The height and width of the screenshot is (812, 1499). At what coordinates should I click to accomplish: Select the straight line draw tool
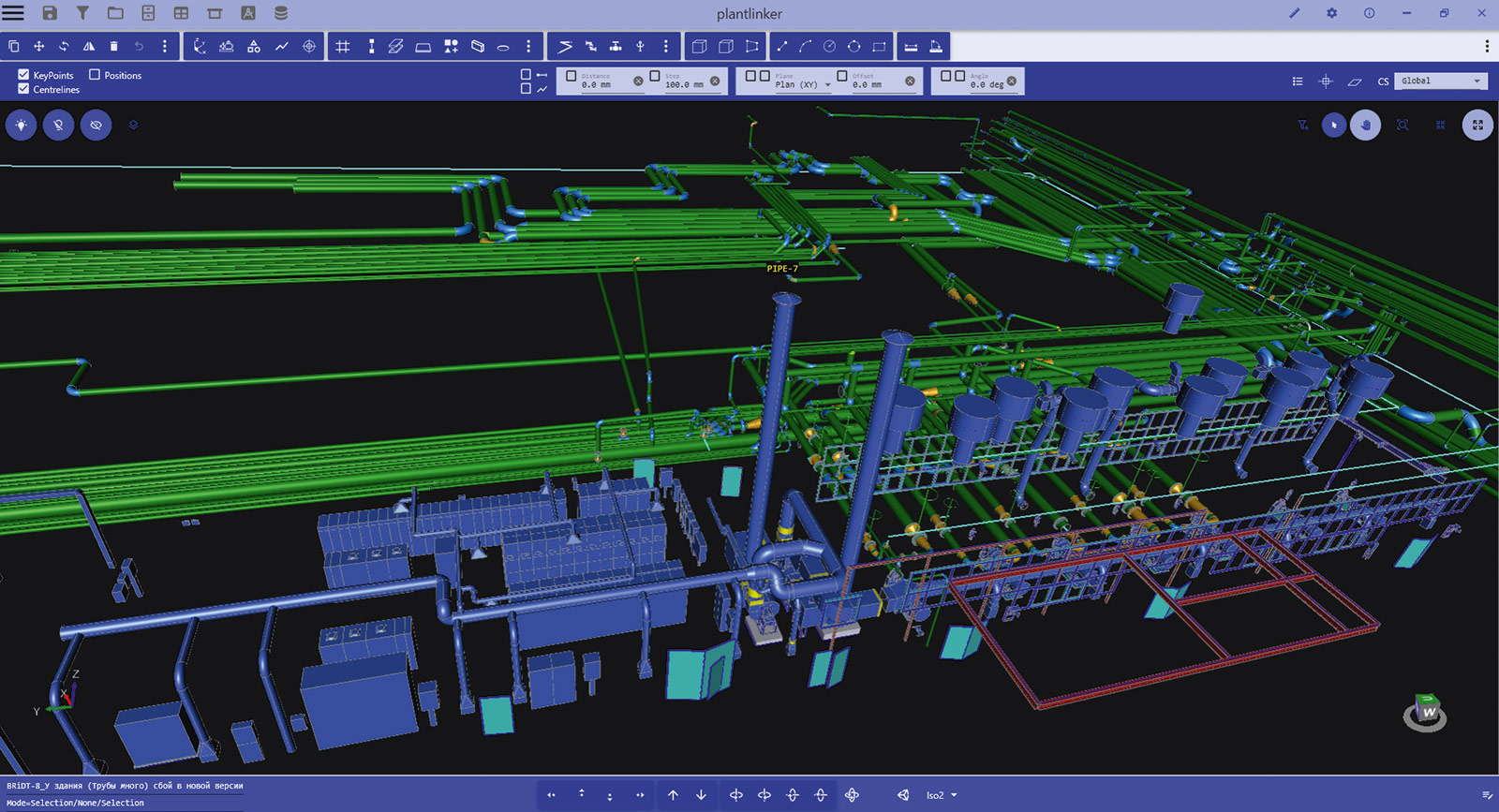click(782, 46)
